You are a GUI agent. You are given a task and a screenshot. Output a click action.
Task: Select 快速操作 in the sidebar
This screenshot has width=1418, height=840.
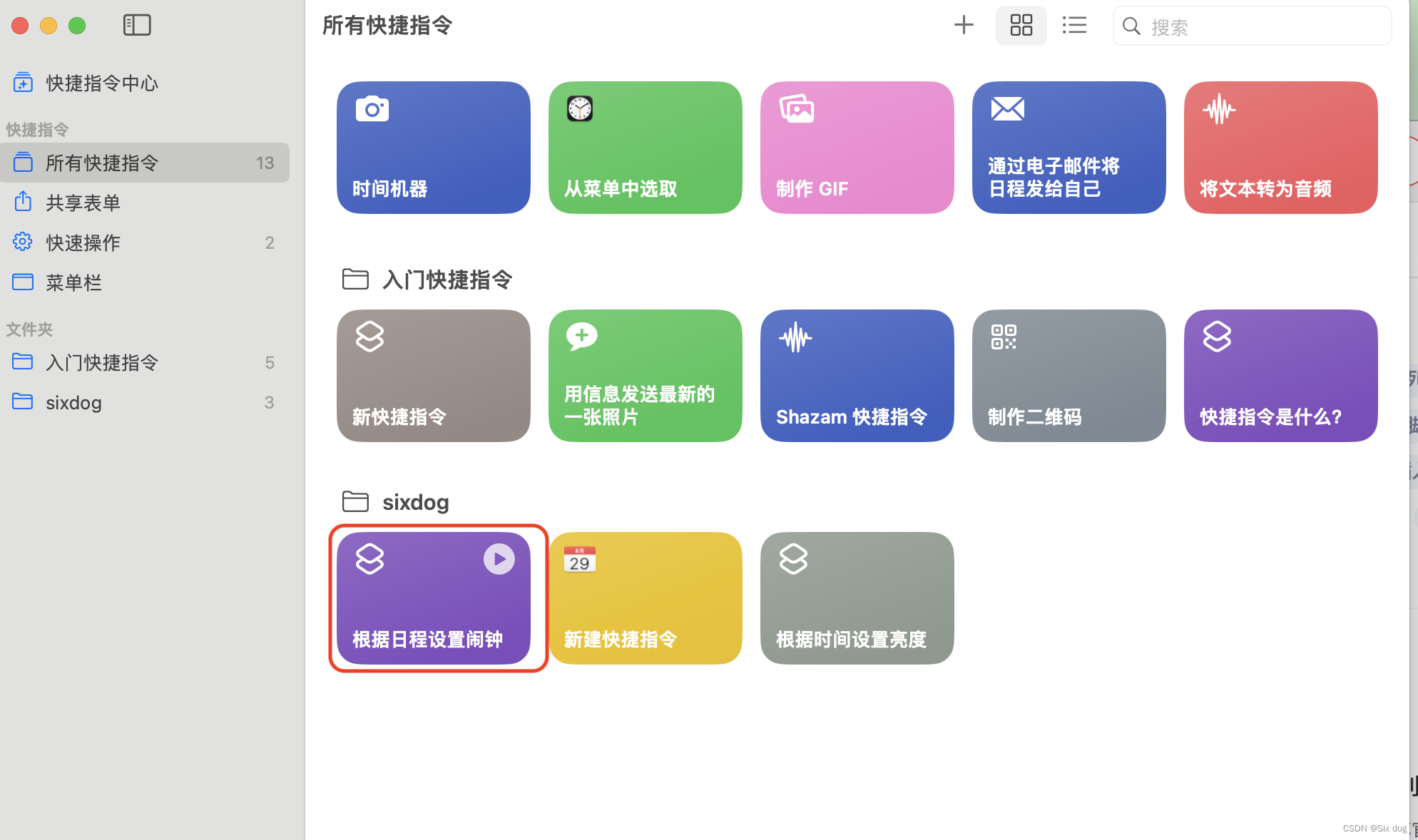(x=83, y=243)
